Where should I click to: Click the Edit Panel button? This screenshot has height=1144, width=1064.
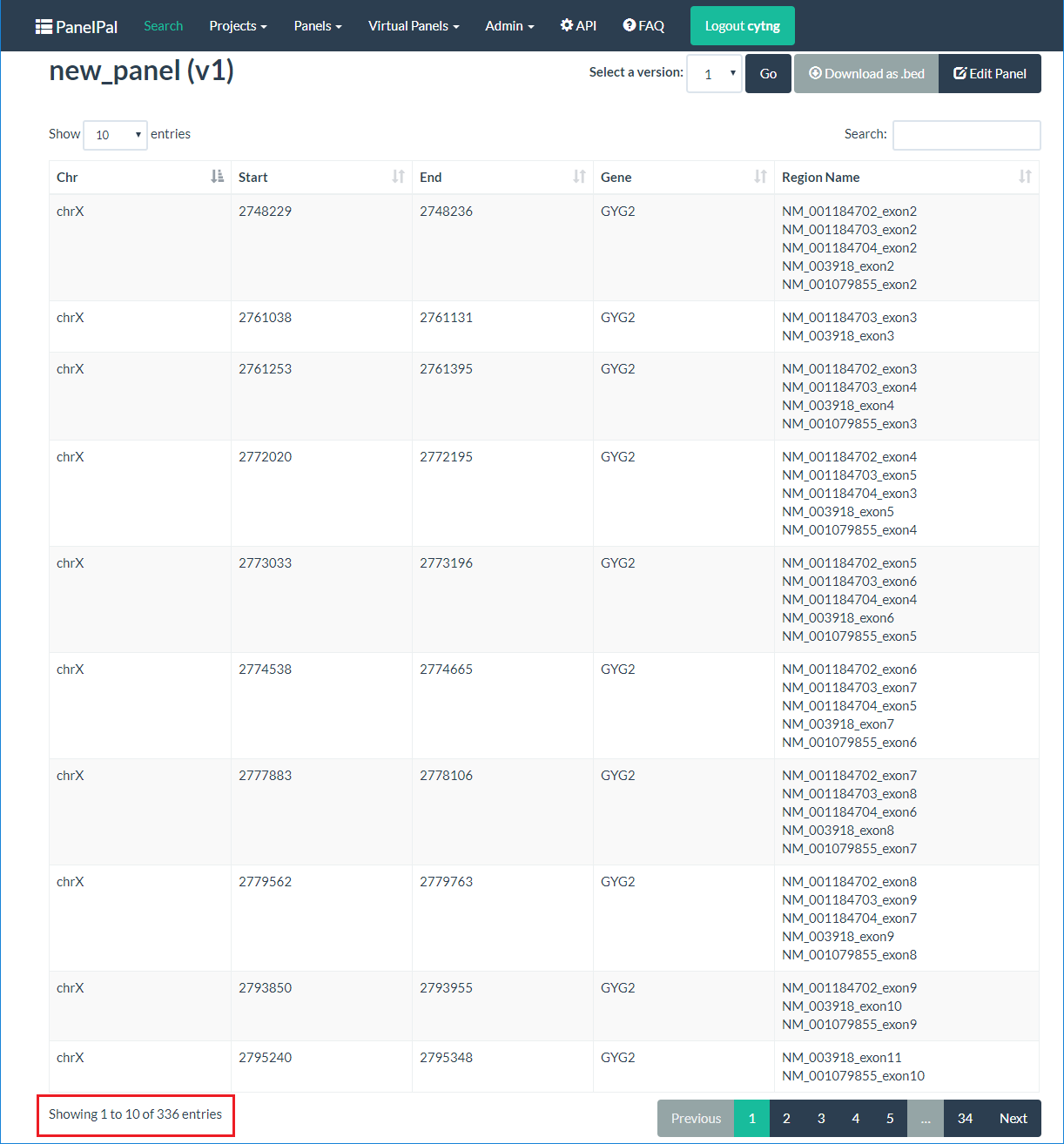[x=990, y=74]
